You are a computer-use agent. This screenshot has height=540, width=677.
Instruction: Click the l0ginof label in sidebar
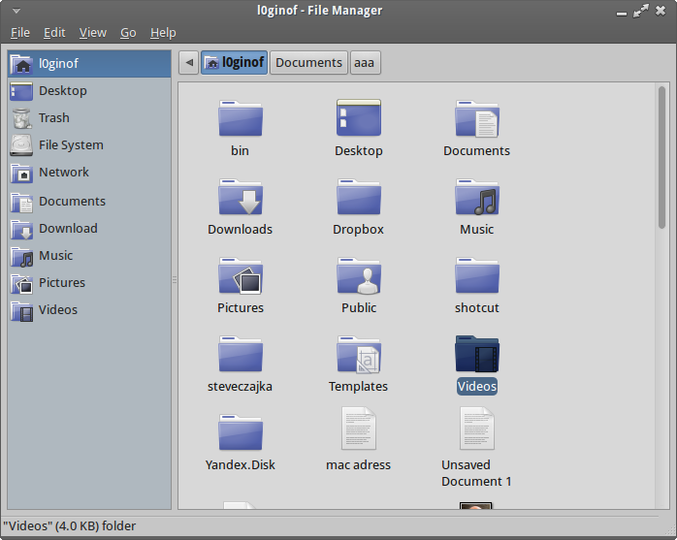pyautogui.click(x=58, y=63)
